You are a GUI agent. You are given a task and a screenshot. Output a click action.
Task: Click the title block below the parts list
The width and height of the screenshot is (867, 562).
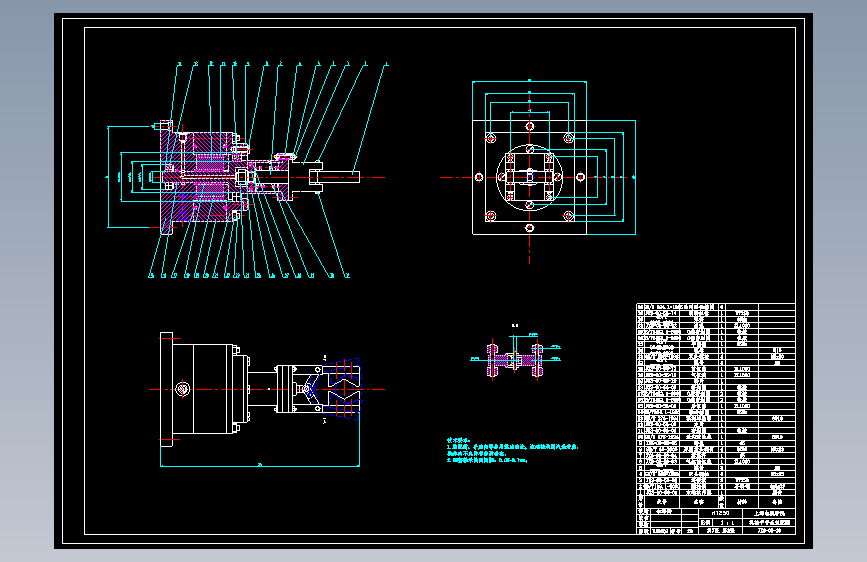(716, 522)
